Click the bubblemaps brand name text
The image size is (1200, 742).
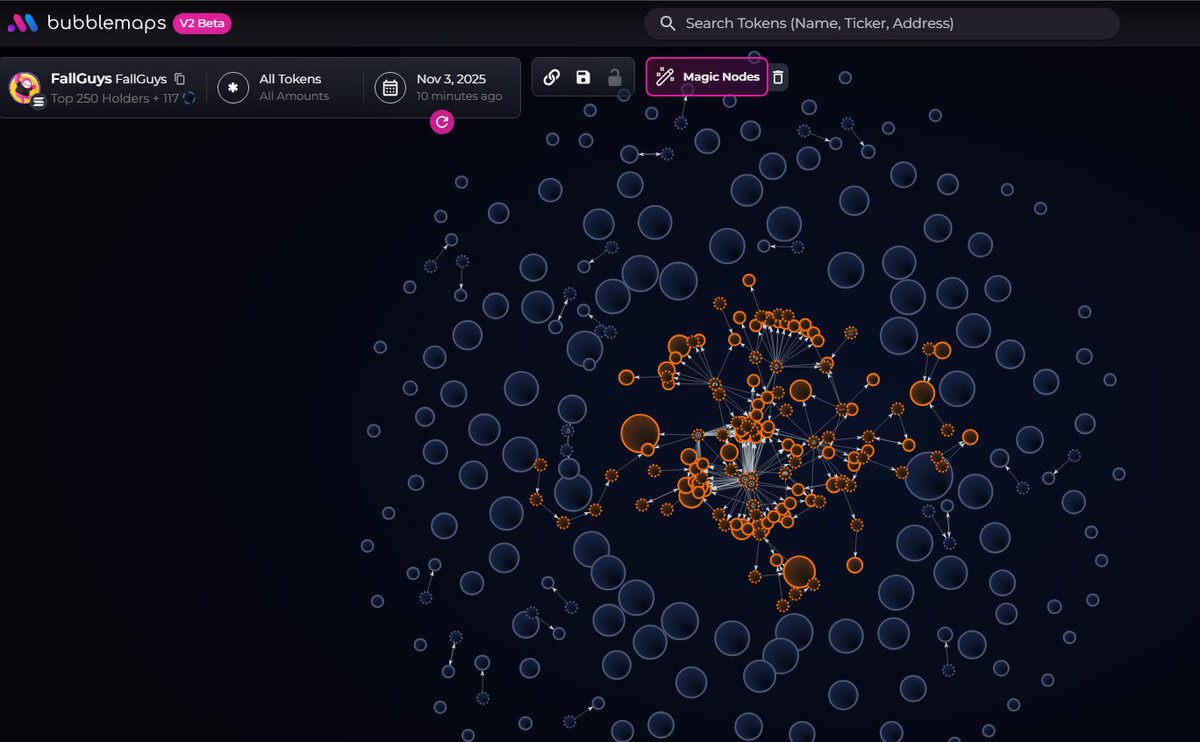106,23
